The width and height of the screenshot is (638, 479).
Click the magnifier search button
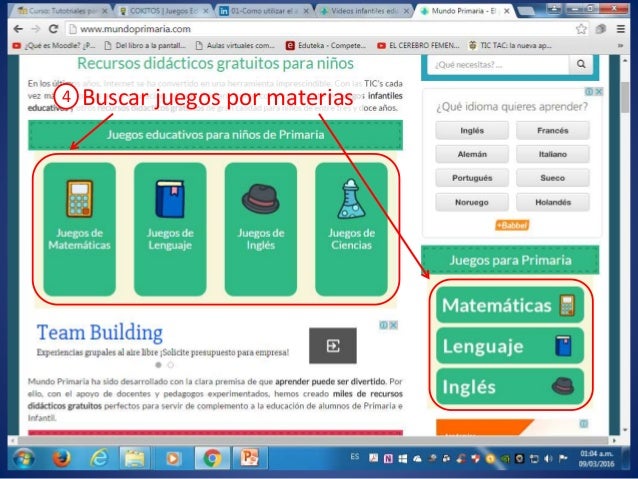click(x=581, y=64)
